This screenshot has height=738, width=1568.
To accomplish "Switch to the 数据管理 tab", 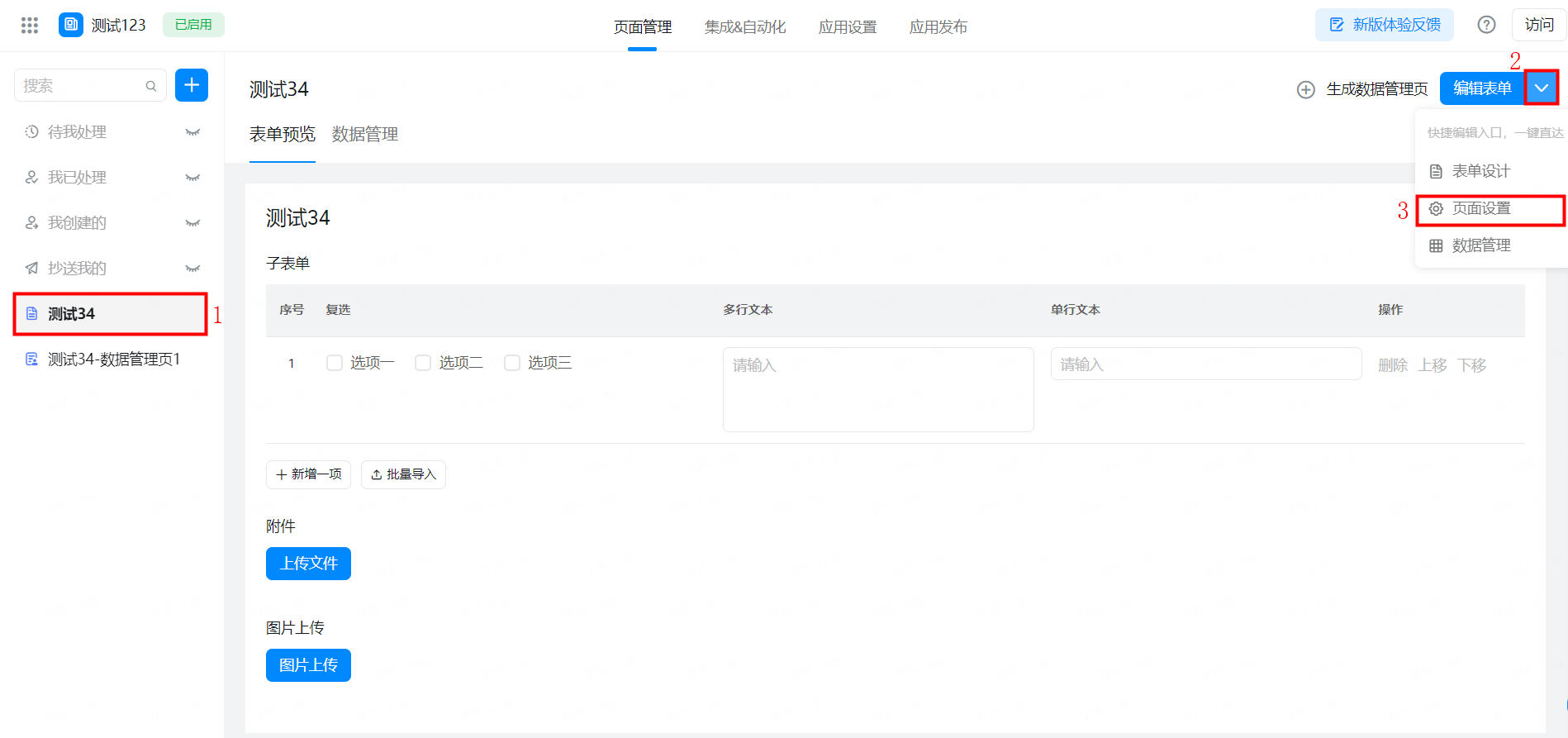I will point(365,134).
